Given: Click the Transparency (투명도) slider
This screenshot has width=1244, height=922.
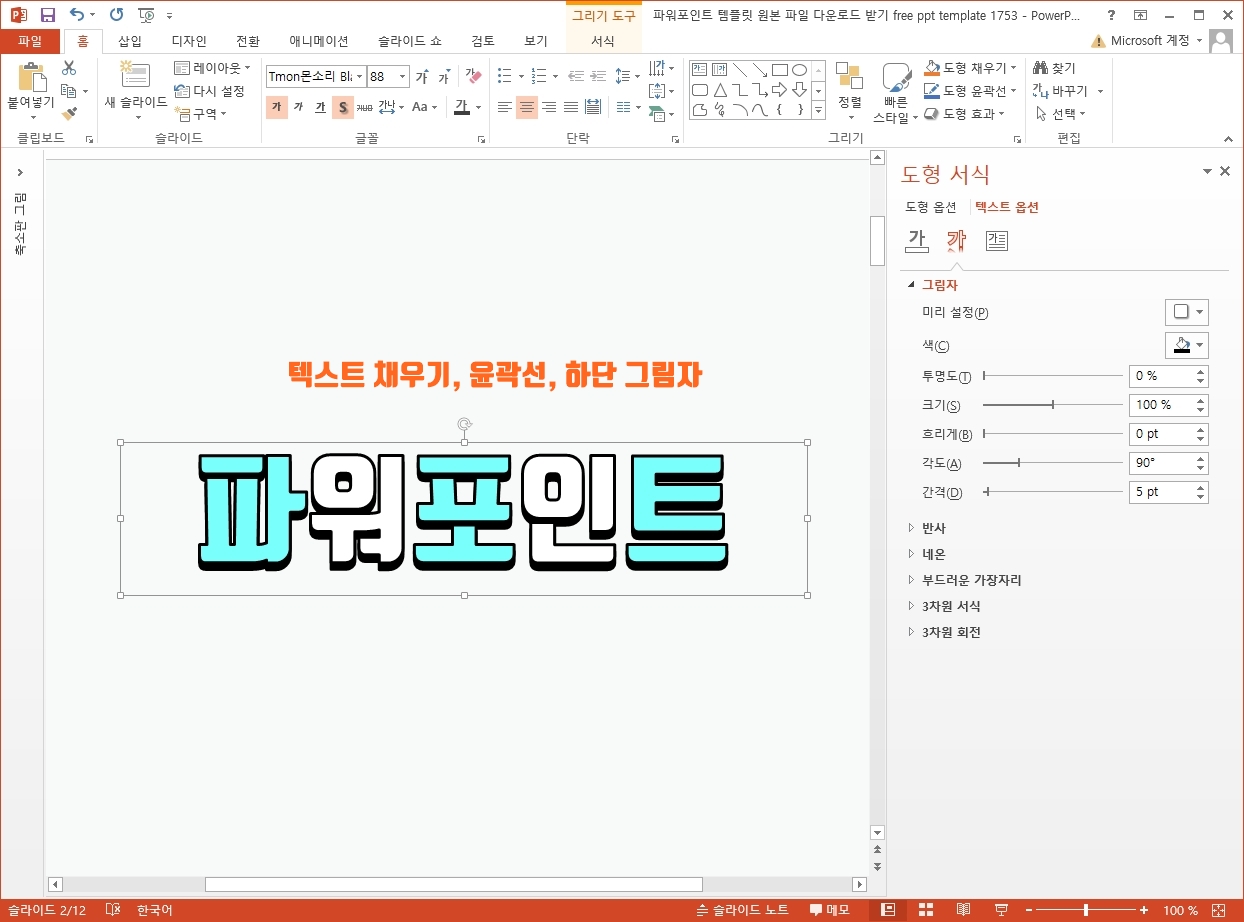Looking at the screenshot, I should (x=1053, y=376).
